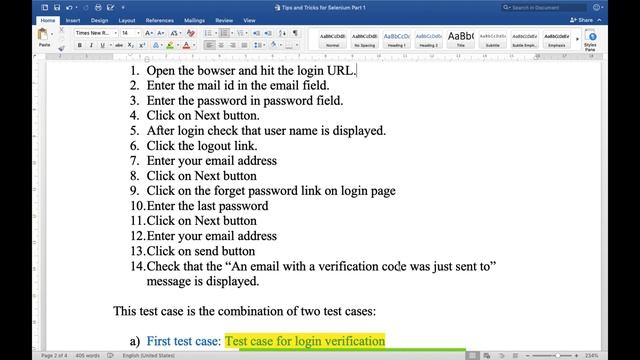The width and height of the screenshot is (640, 360).
Task: Copy formatting with the Format Painter brush
Action: (61, 48)
